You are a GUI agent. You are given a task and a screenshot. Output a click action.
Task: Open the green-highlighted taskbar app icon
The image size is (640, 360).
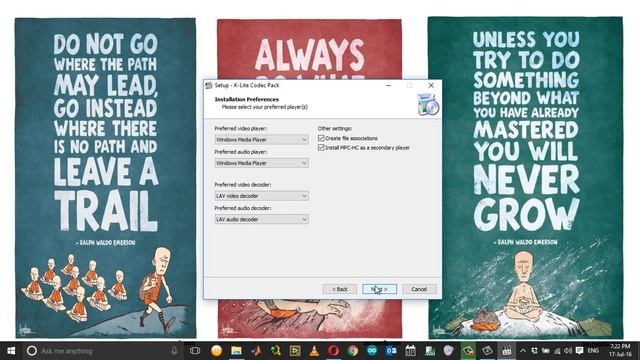click(x=468, y=351)
